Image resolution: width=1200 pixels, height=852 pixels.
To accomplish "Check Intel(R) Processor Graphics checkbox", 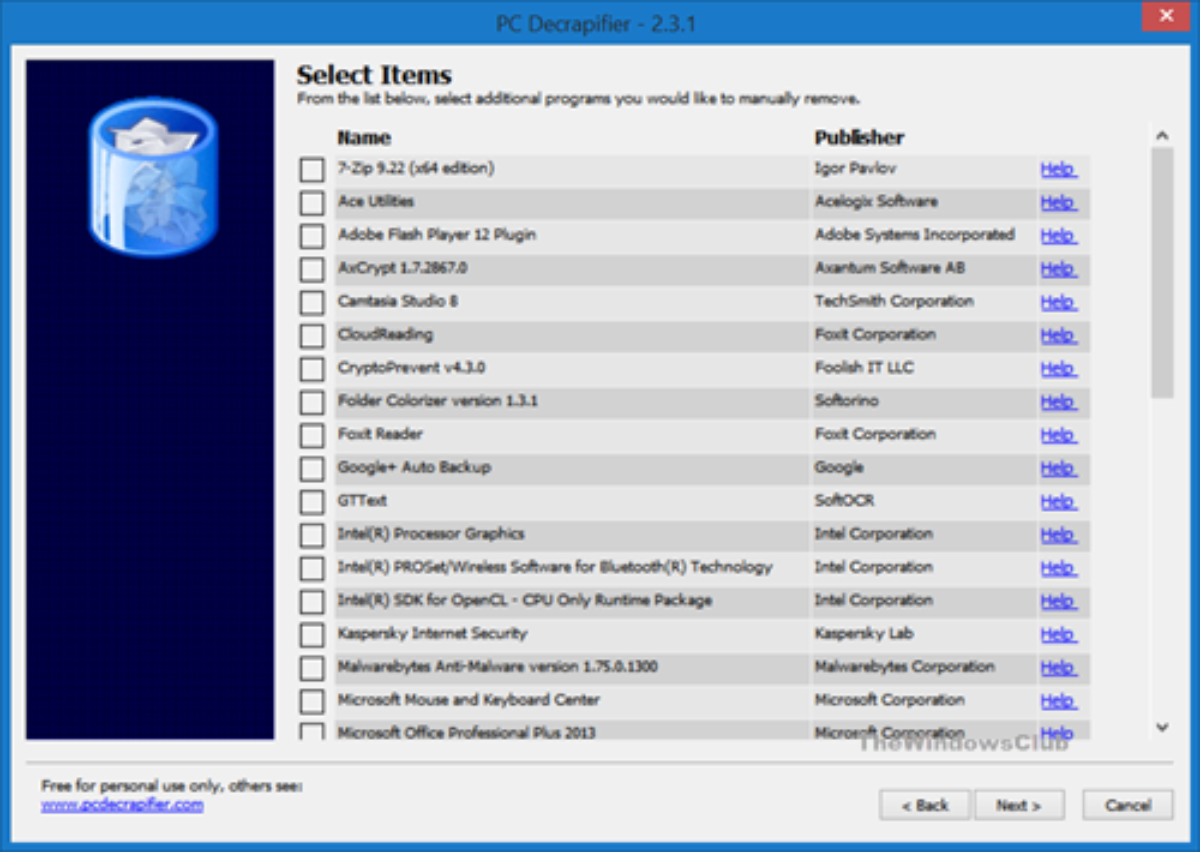I will click(312, 535).
